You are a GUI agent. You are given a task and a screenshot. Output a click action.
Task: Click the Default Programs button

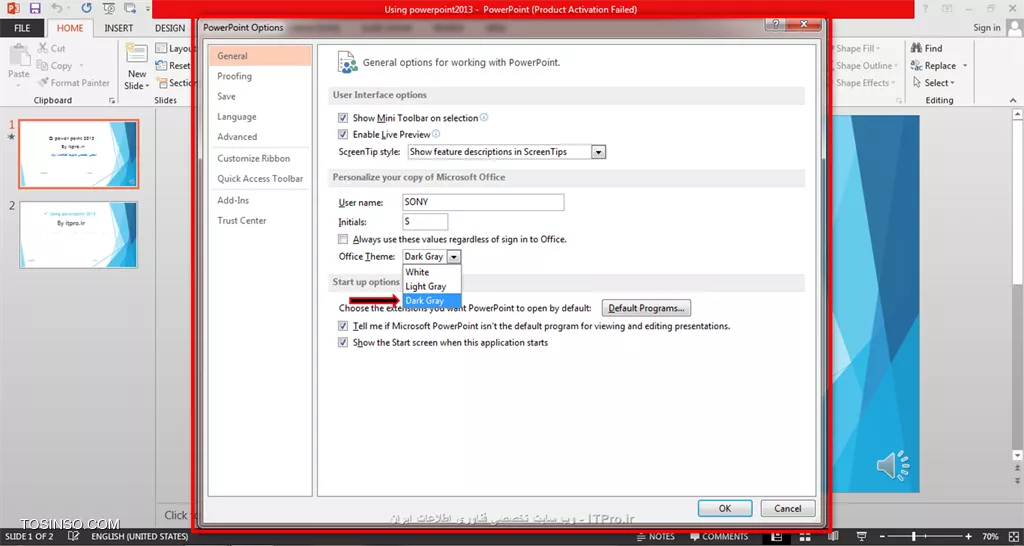646,308
